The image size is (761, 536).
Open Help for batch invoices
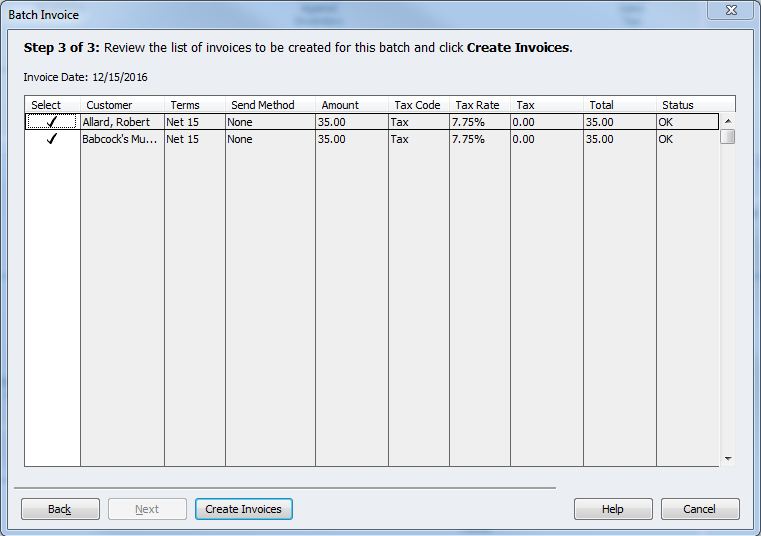[x=612, y=509]
